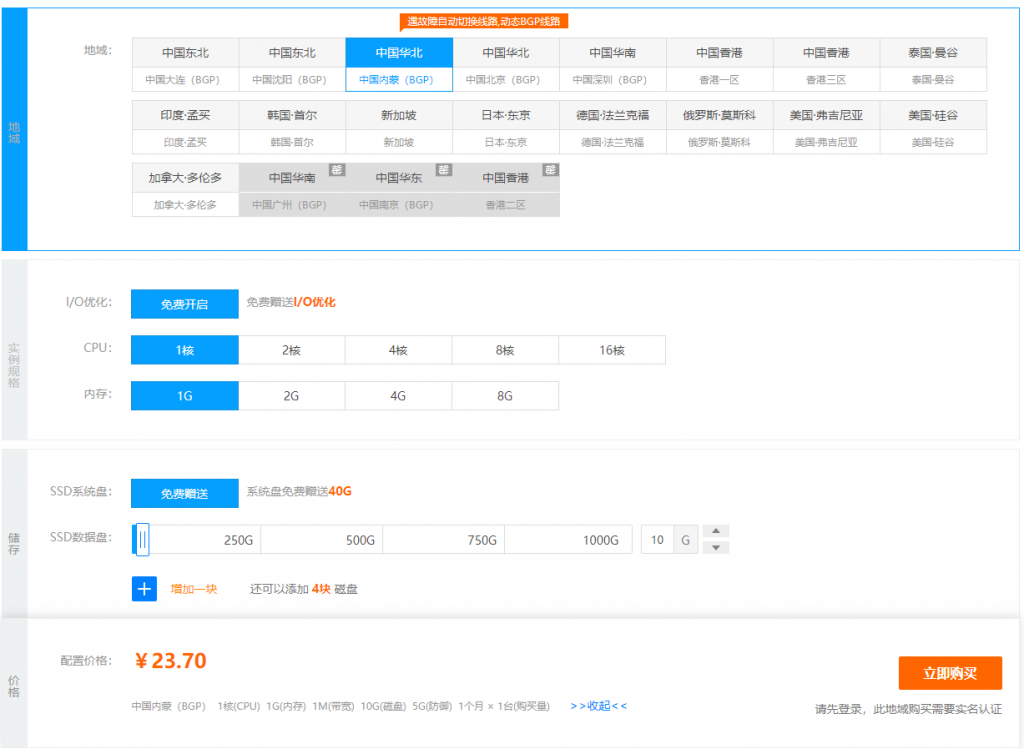Click the 增加一块 link
Viewport: 1024px width, 749px height.
point(193,589)
